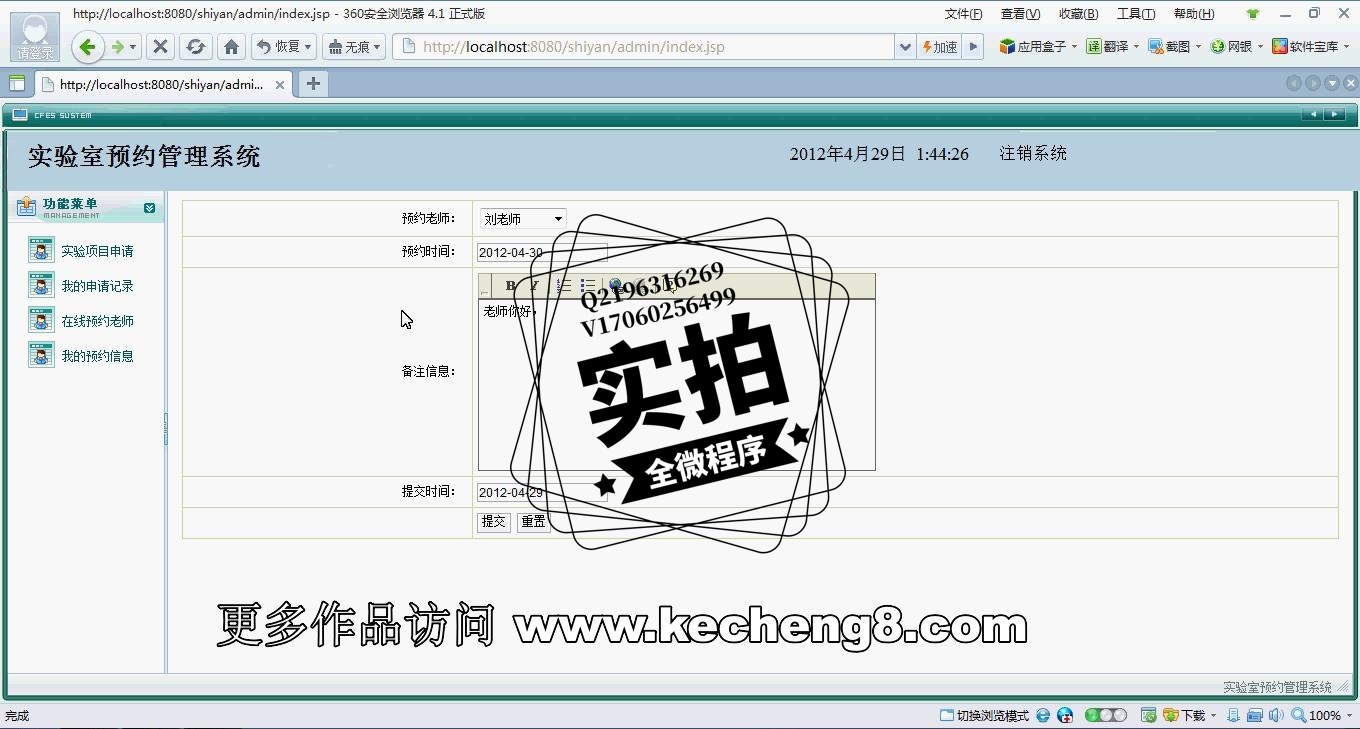Click the green traffic-light status indicator

pos(1106,716)
